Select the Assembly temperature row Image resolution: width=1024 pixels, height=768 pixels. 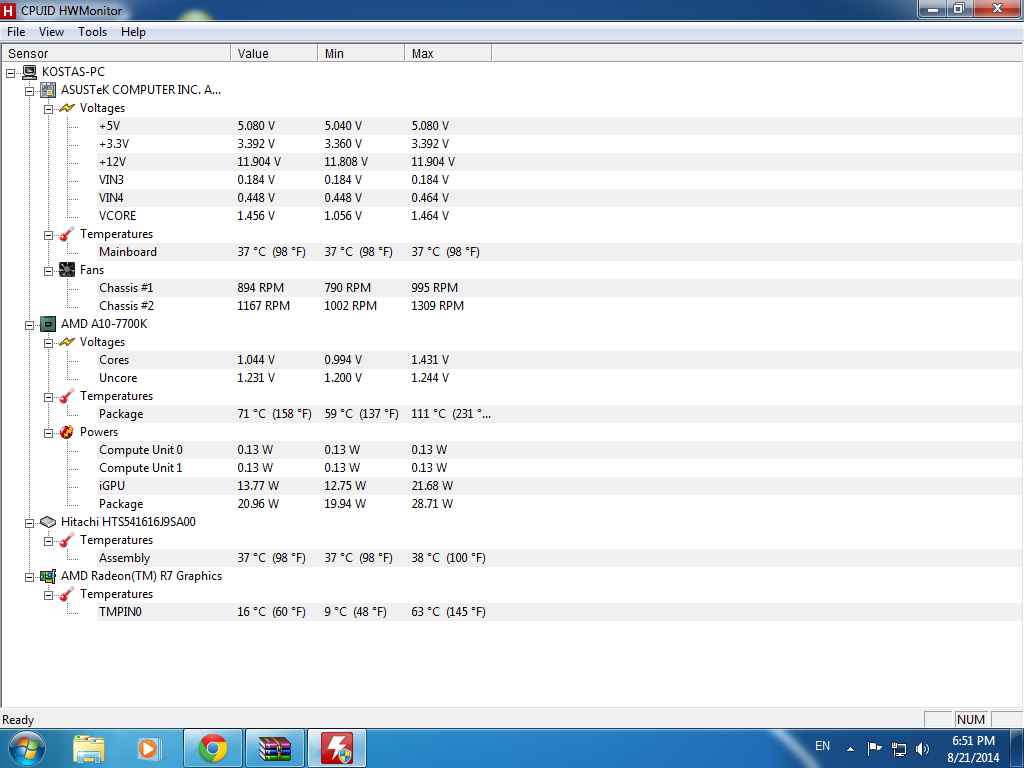(x=560, y=558)
